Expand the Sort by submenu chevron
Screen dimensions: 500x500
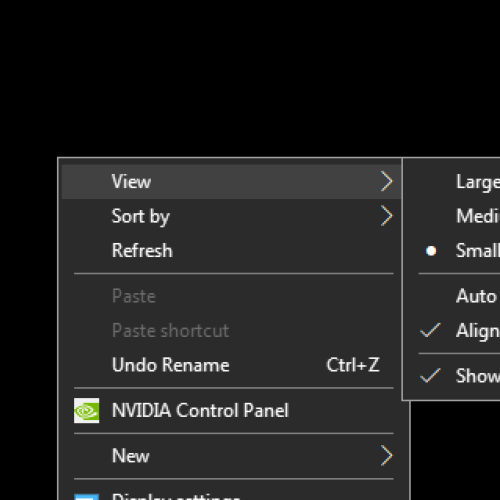pyautogui.click(x=387, y=216)
